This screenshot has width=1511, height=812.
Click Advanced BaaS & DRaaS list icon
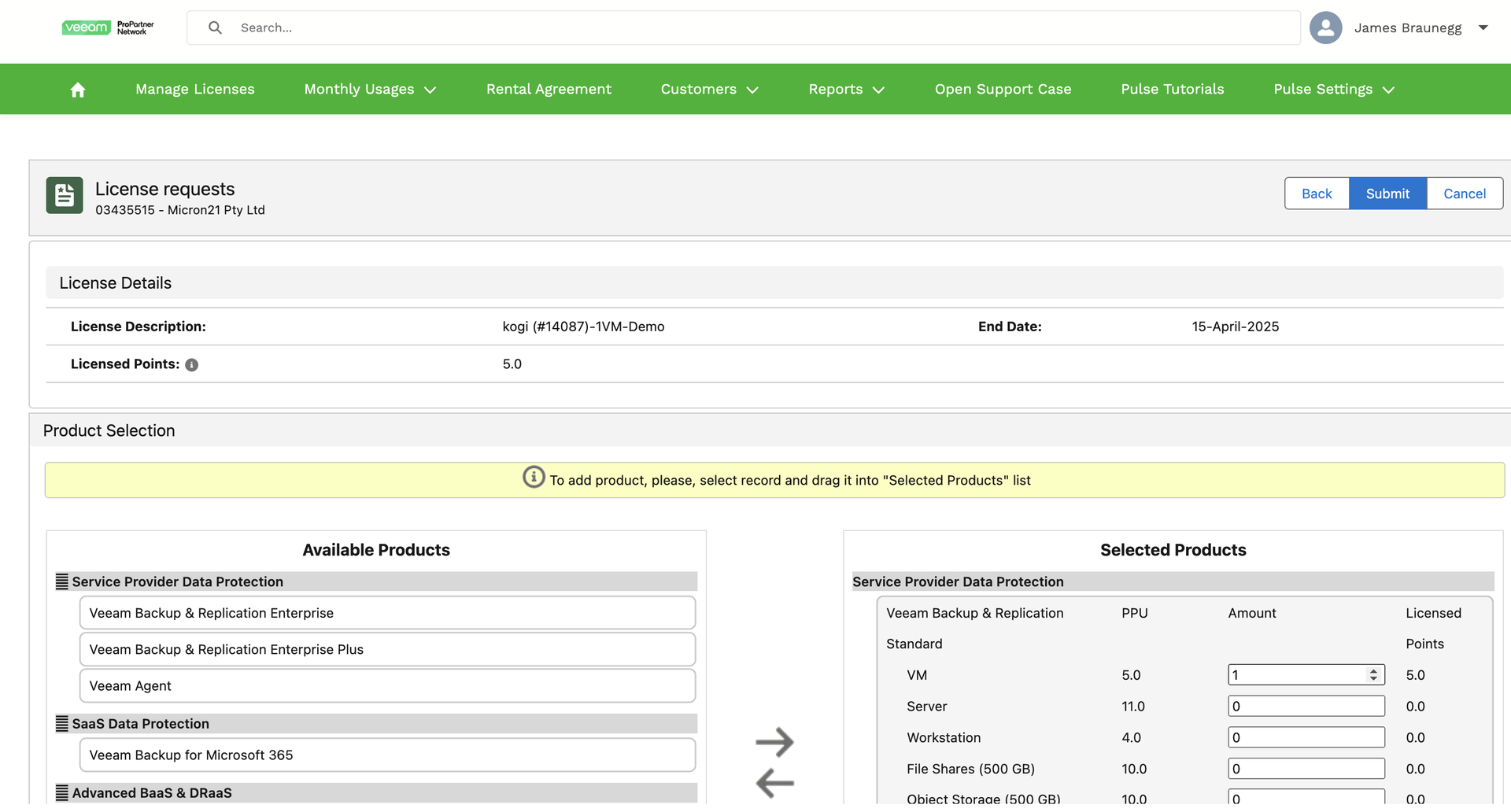tap(62, 792)
